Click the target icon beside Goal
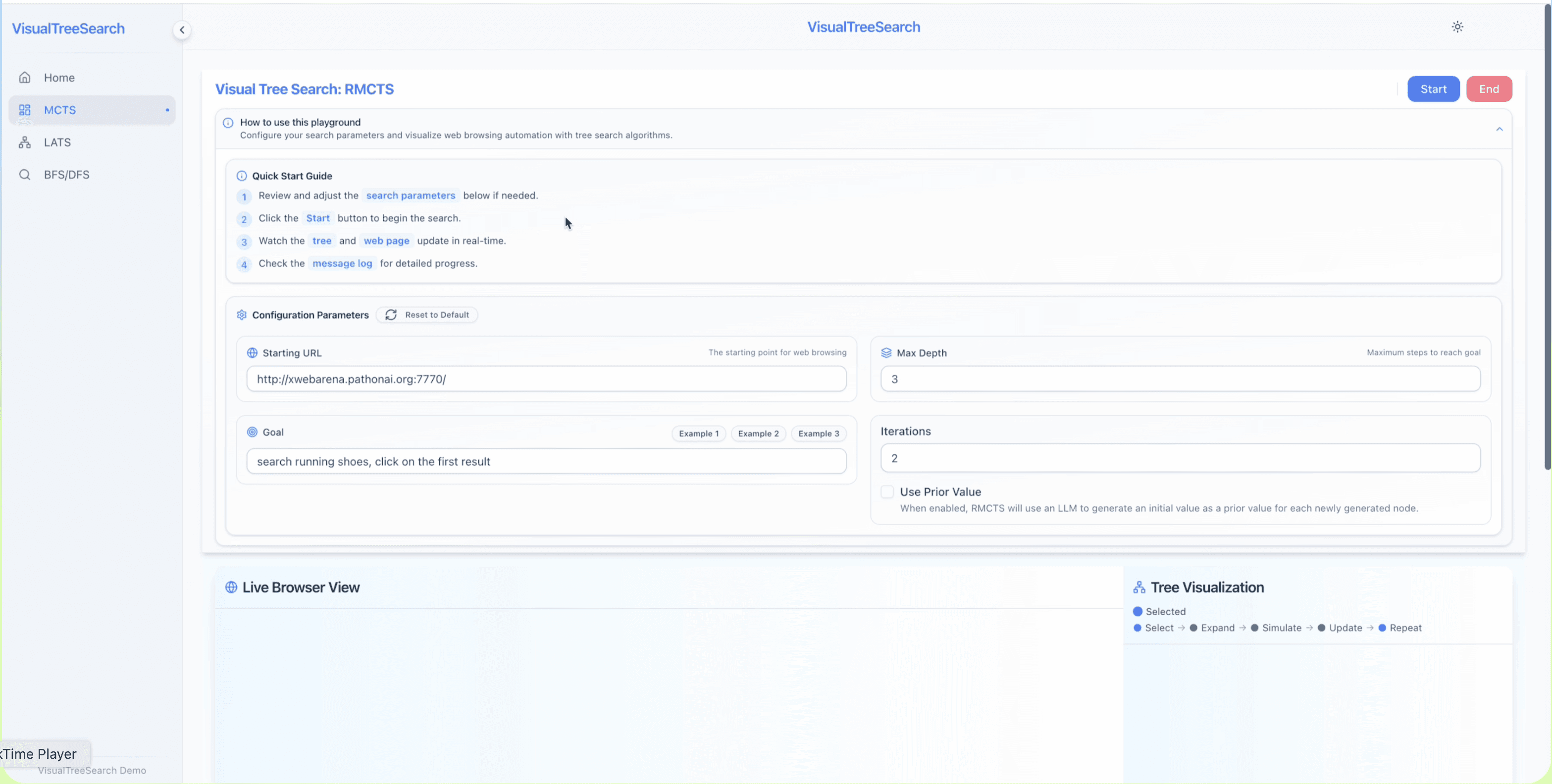This screenshot has height=784, width=1552. [x=252, y=432]
